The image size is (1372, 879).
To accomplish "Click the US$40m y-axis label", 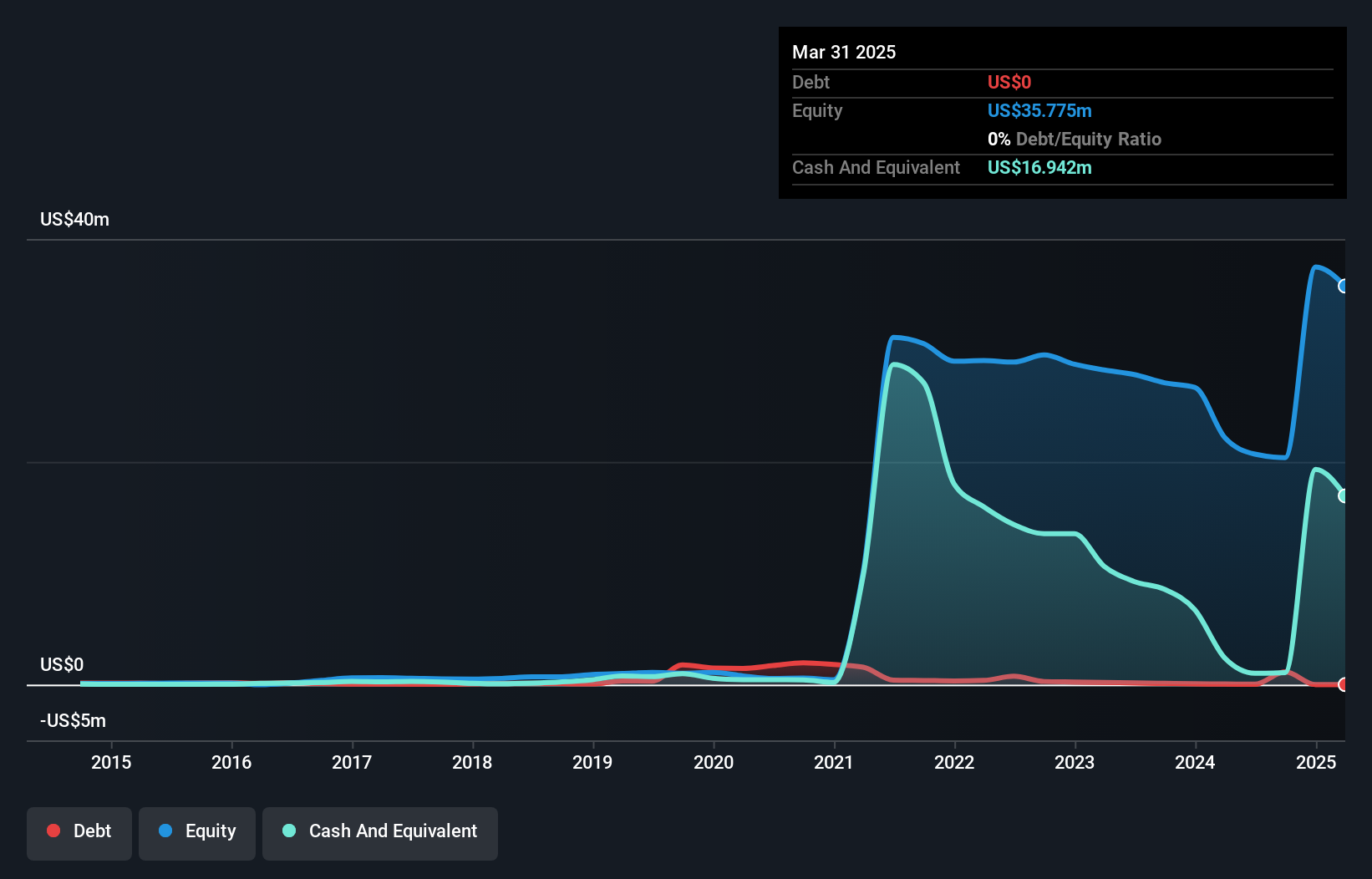I will click(x=75, y=219).
